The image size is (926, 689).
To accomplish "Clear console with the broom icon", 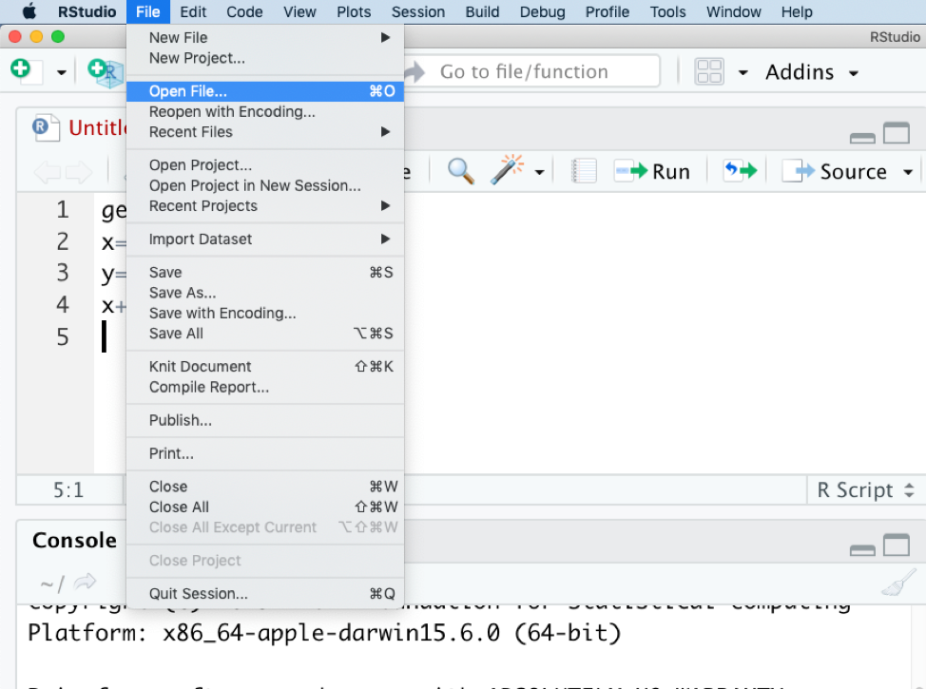I will point(899,582).
